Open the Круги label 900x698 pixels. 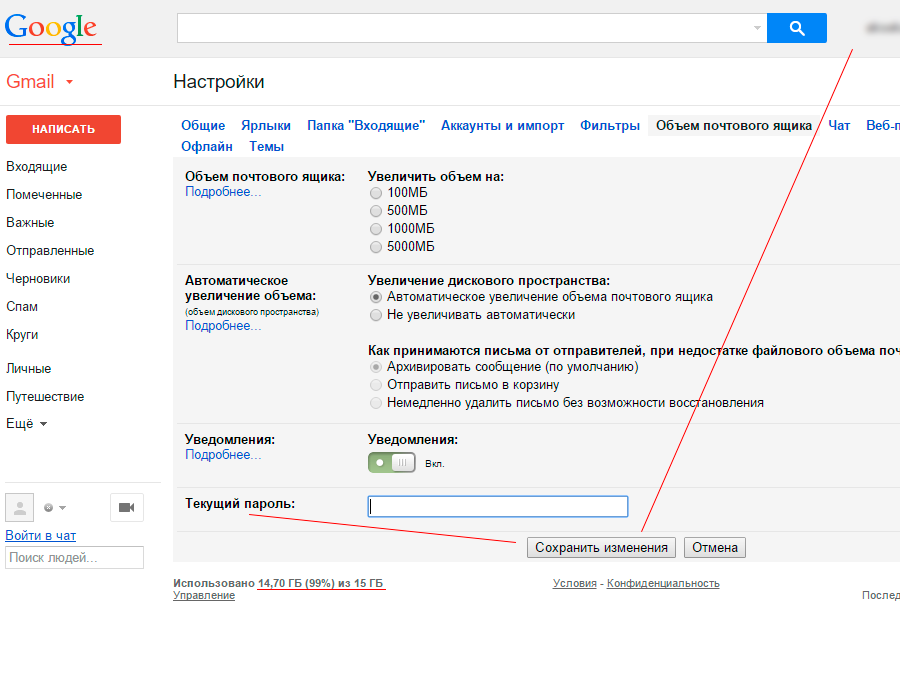pyautogui.click(x=22, y=335)
